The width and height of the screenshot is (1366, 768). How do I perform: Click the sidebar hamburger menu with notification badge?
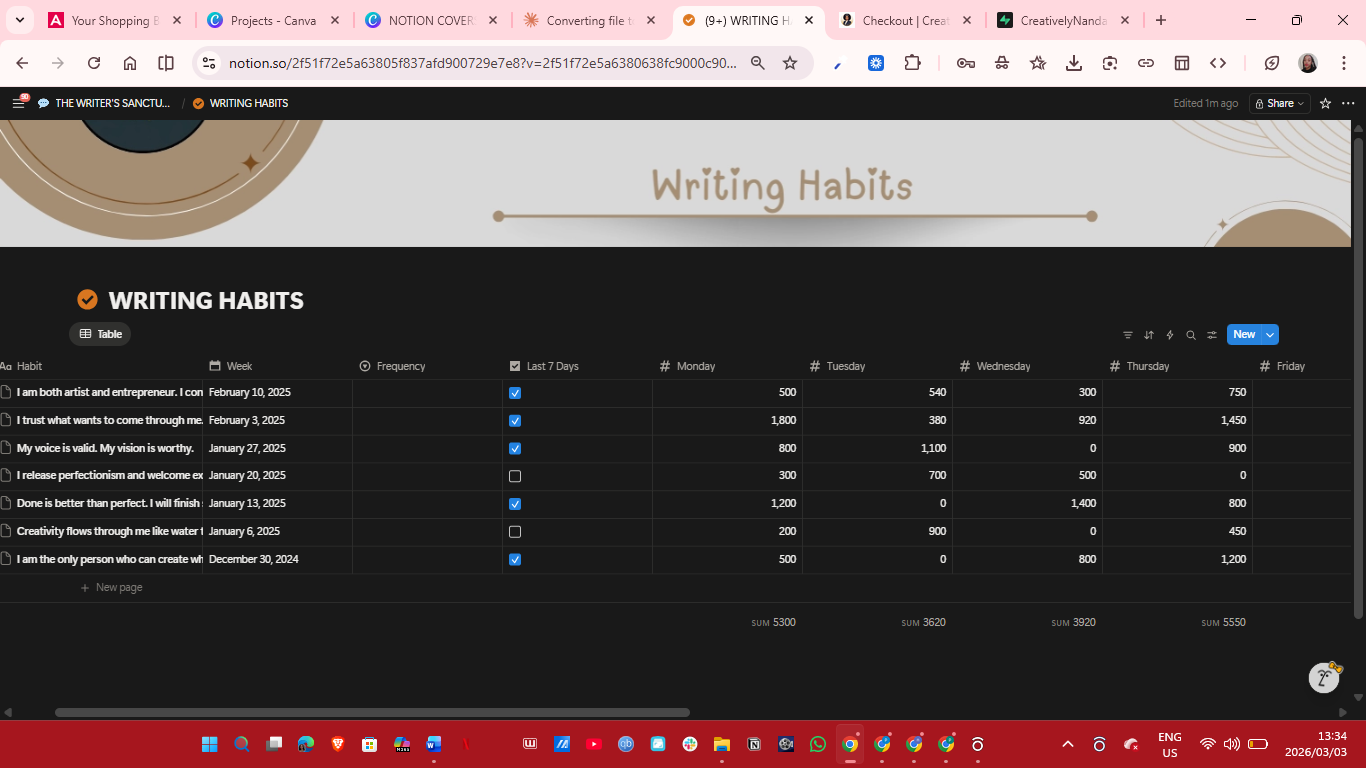click(x=18, y=103)
